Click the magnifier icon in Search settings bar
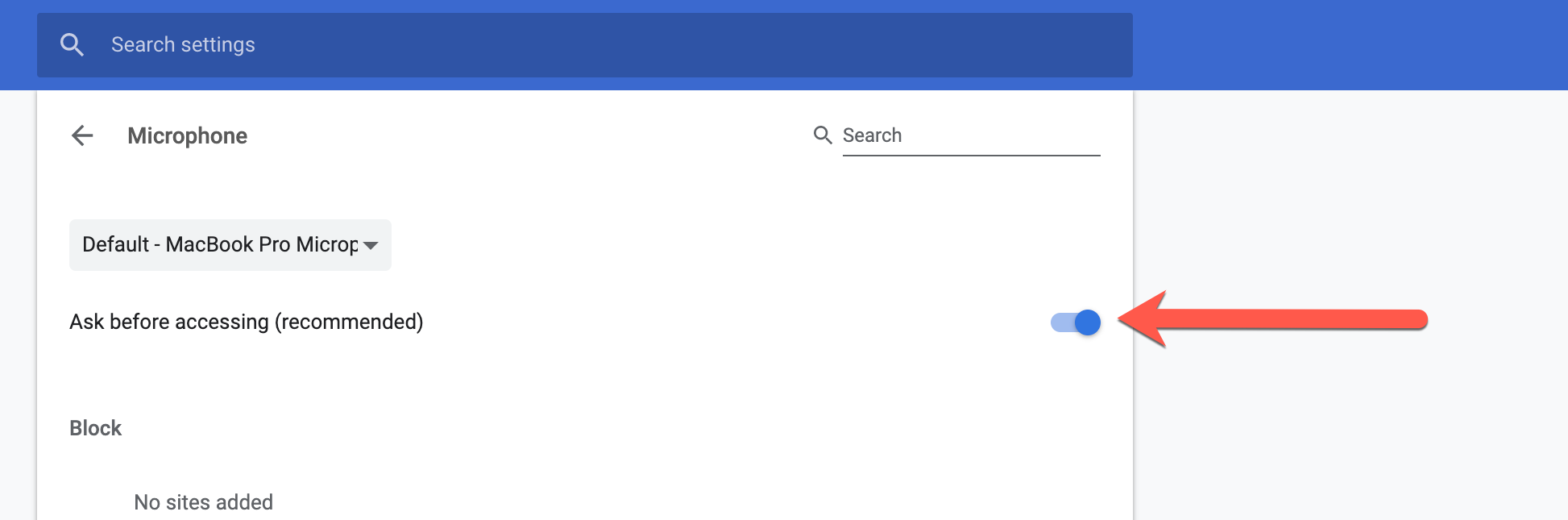 73,45
